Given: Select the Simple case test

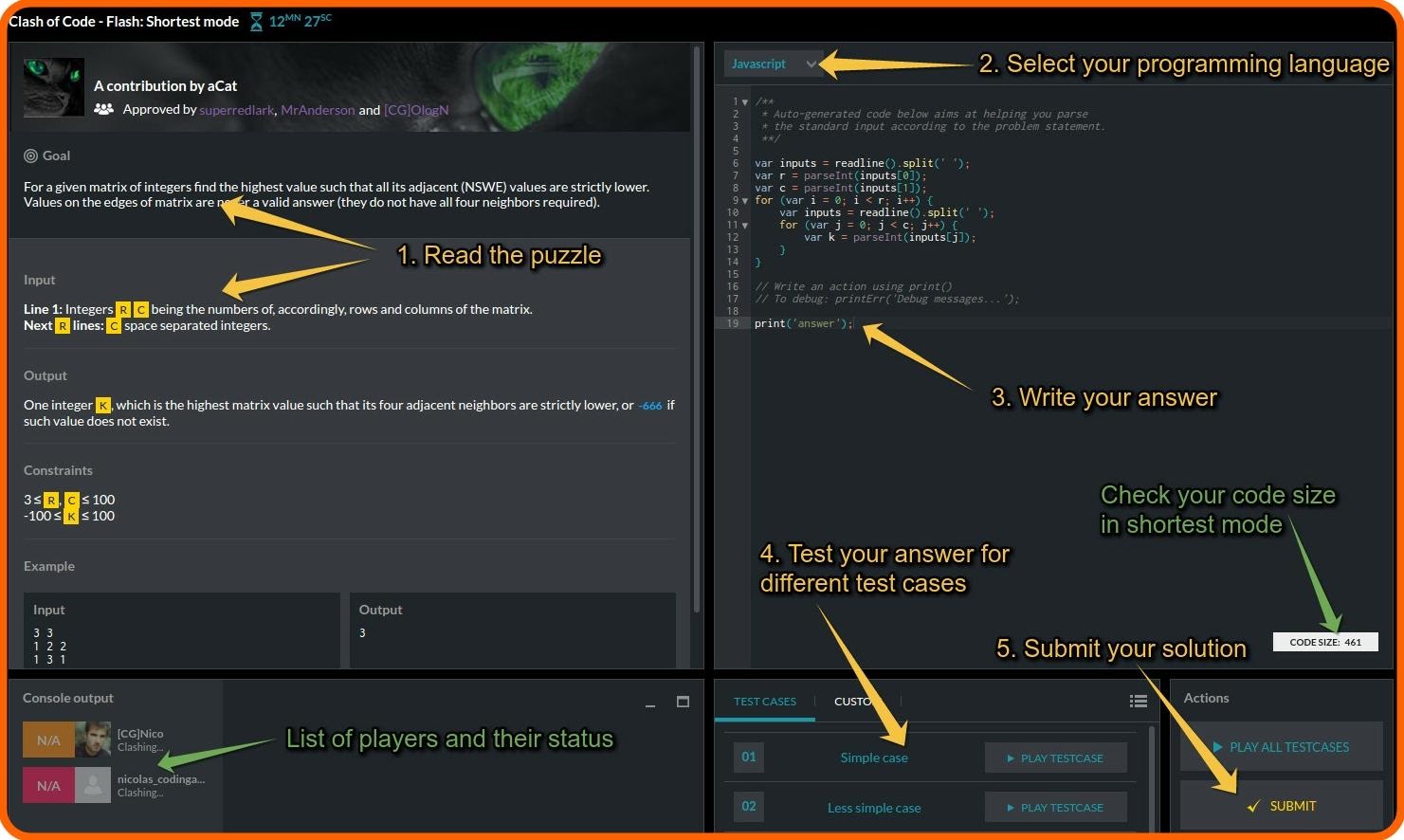Looking at the screenshot, I should click(874, 758).
